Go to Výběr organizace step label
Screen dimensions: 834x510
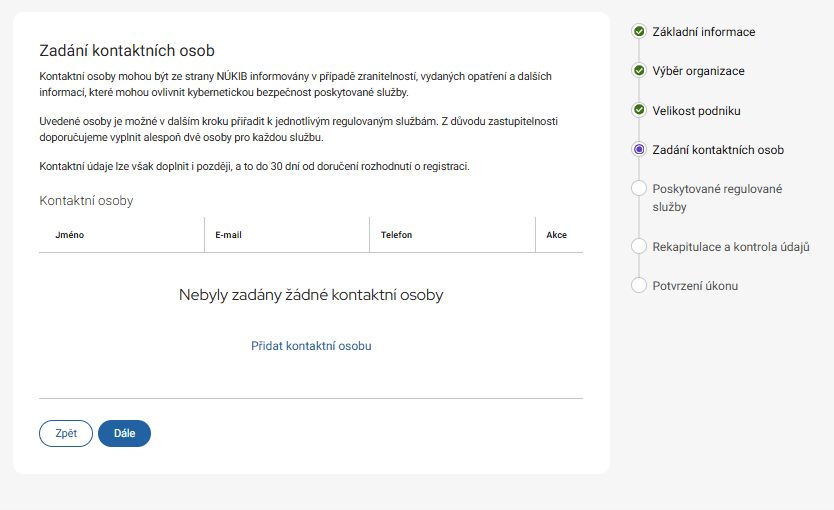pyautogui.click(x=698, y=71)
